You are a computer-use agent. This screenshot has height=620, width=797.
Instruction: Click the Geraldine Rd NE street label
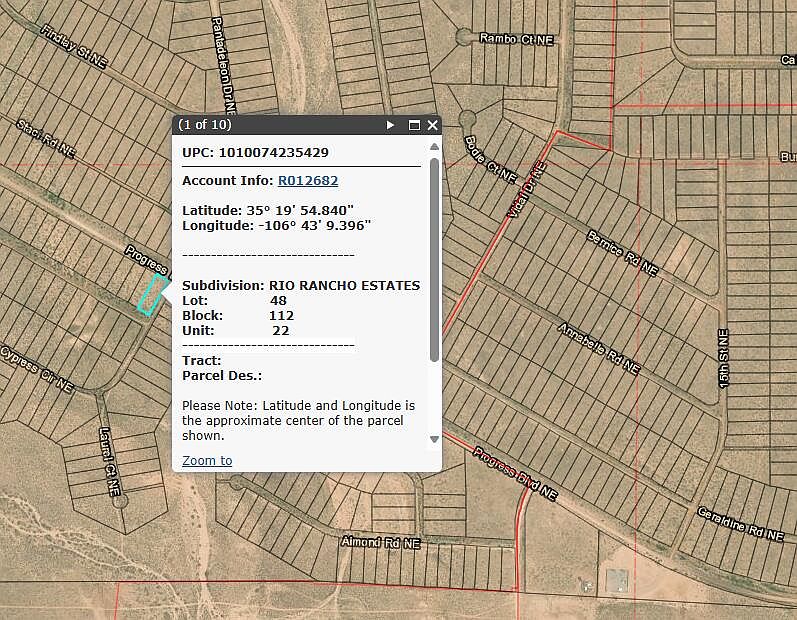point(740,521)
